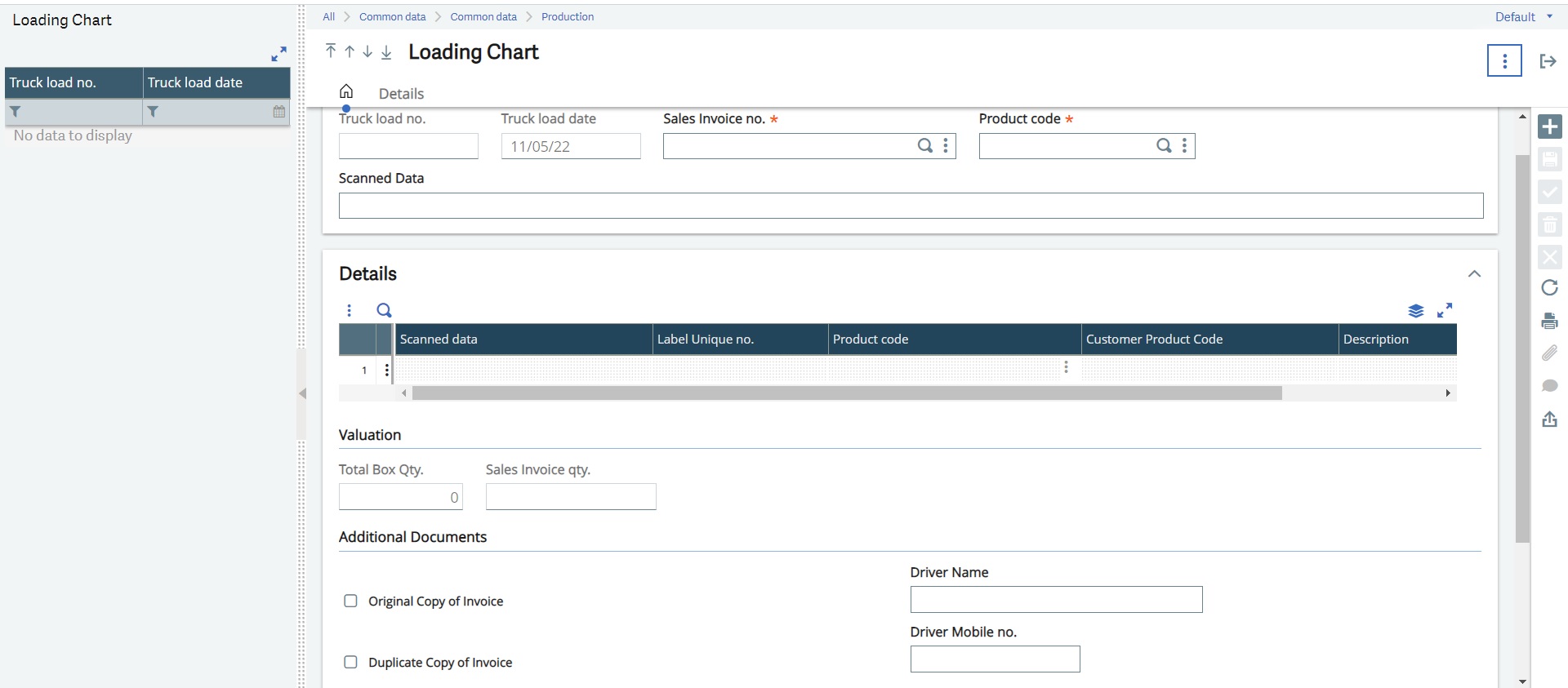The height and width of the screenshot is (688, 1568).
Task: Go to the last record arrow
Action: point(386,52)
